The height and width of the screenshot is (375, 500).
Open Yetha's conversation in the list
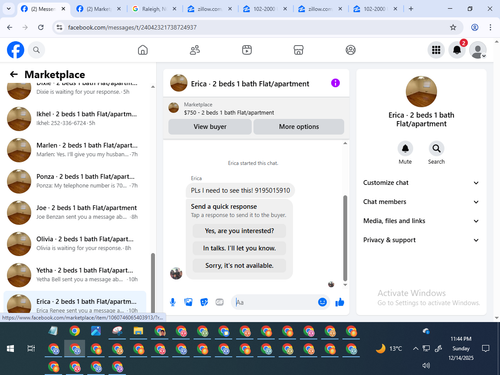point(75,275)
